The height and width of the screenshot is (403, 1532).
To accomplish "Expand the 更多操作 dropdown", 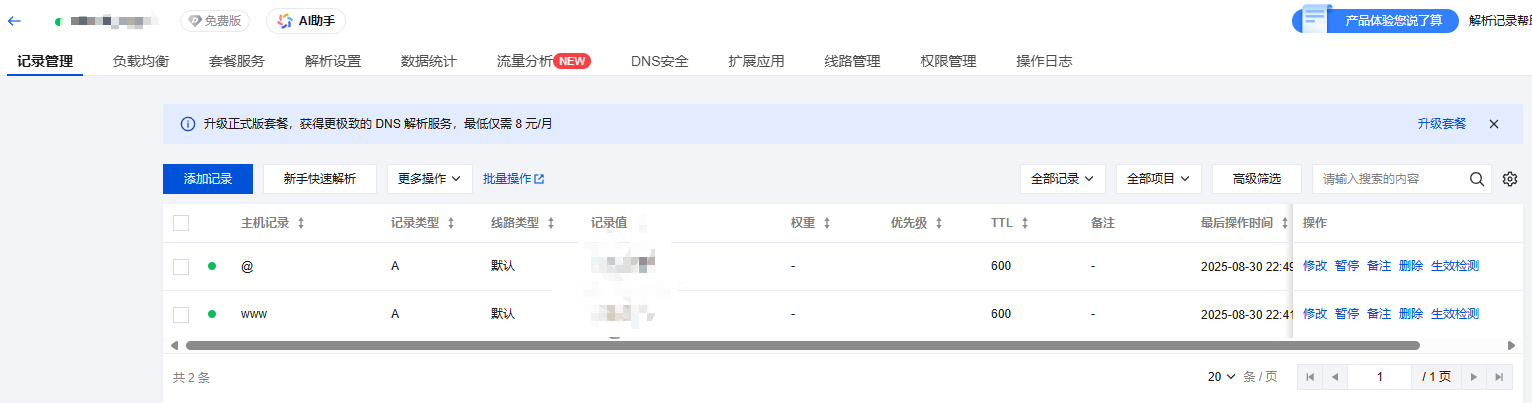I will tap(429, 179).
